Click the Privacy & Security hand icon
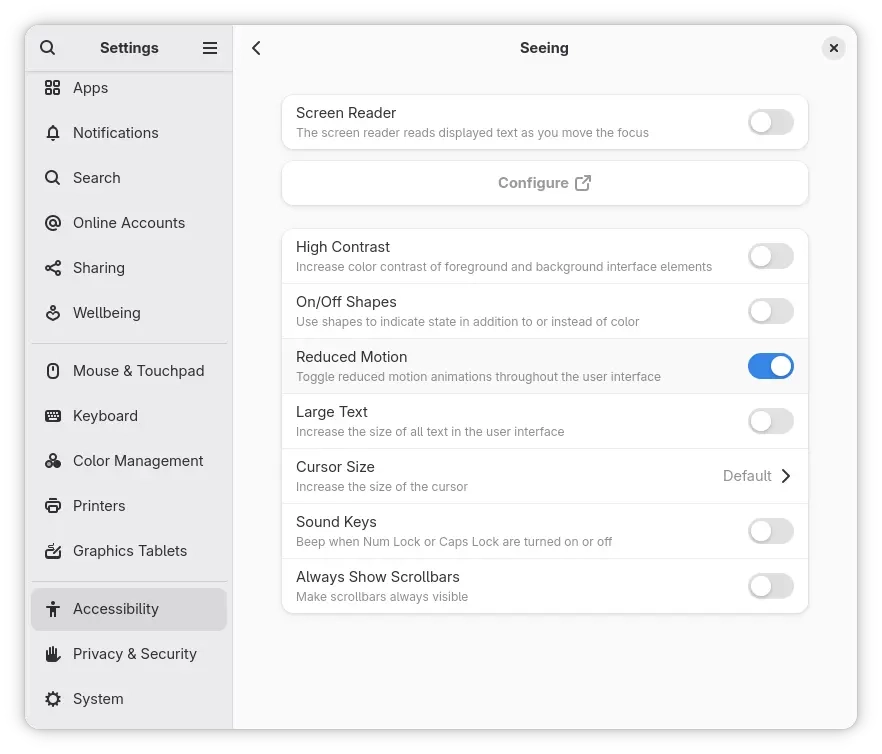The height and width of the screenshot is (754, 882). (x=53, y=654)
